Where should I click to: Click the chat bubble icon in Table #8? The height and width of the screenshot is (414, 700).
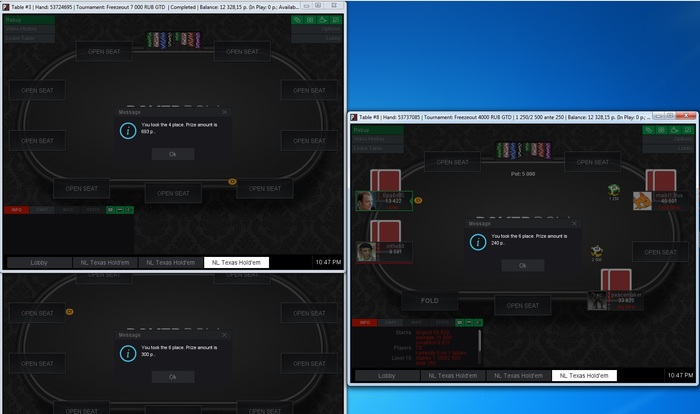tap(688, 130)
